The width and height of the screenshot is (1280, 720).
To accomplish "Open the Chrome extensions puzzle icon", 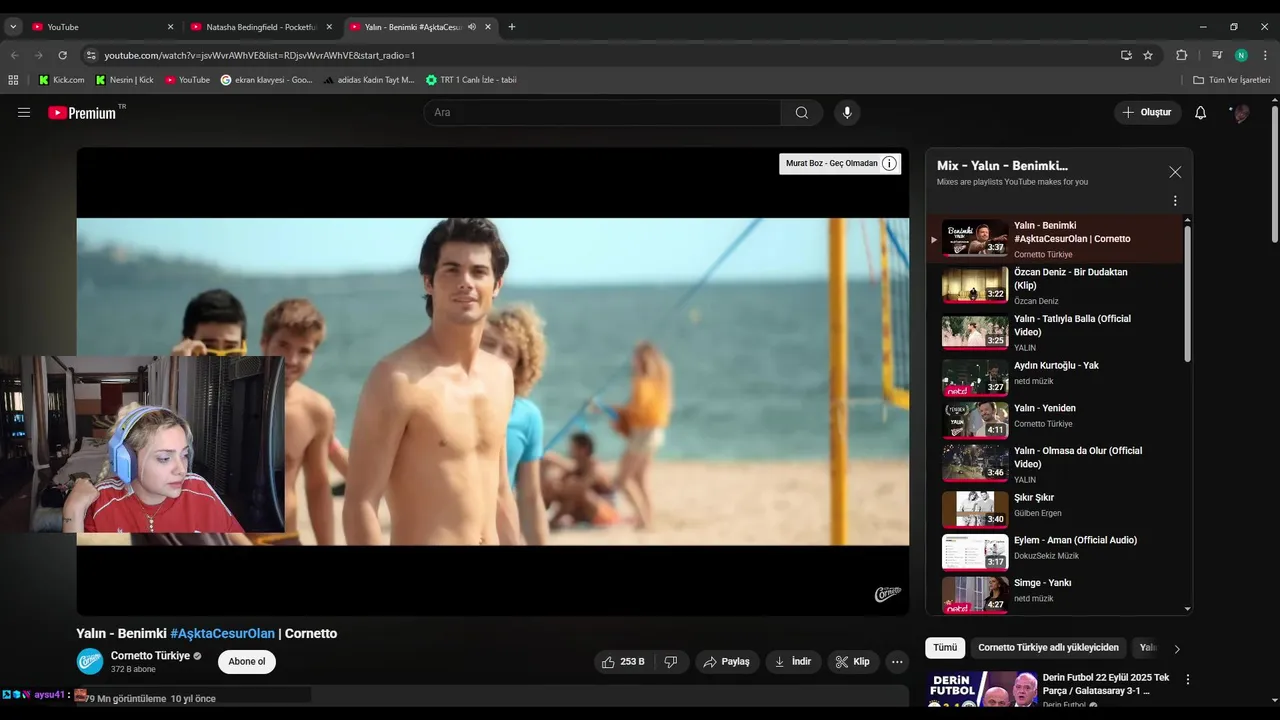I will click(1181, 55).
